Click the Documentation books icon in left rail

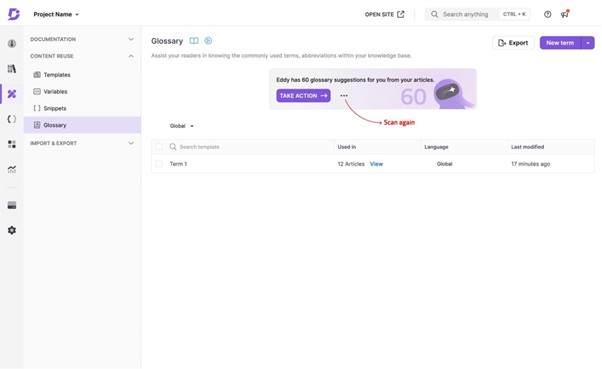click(12, 69)
